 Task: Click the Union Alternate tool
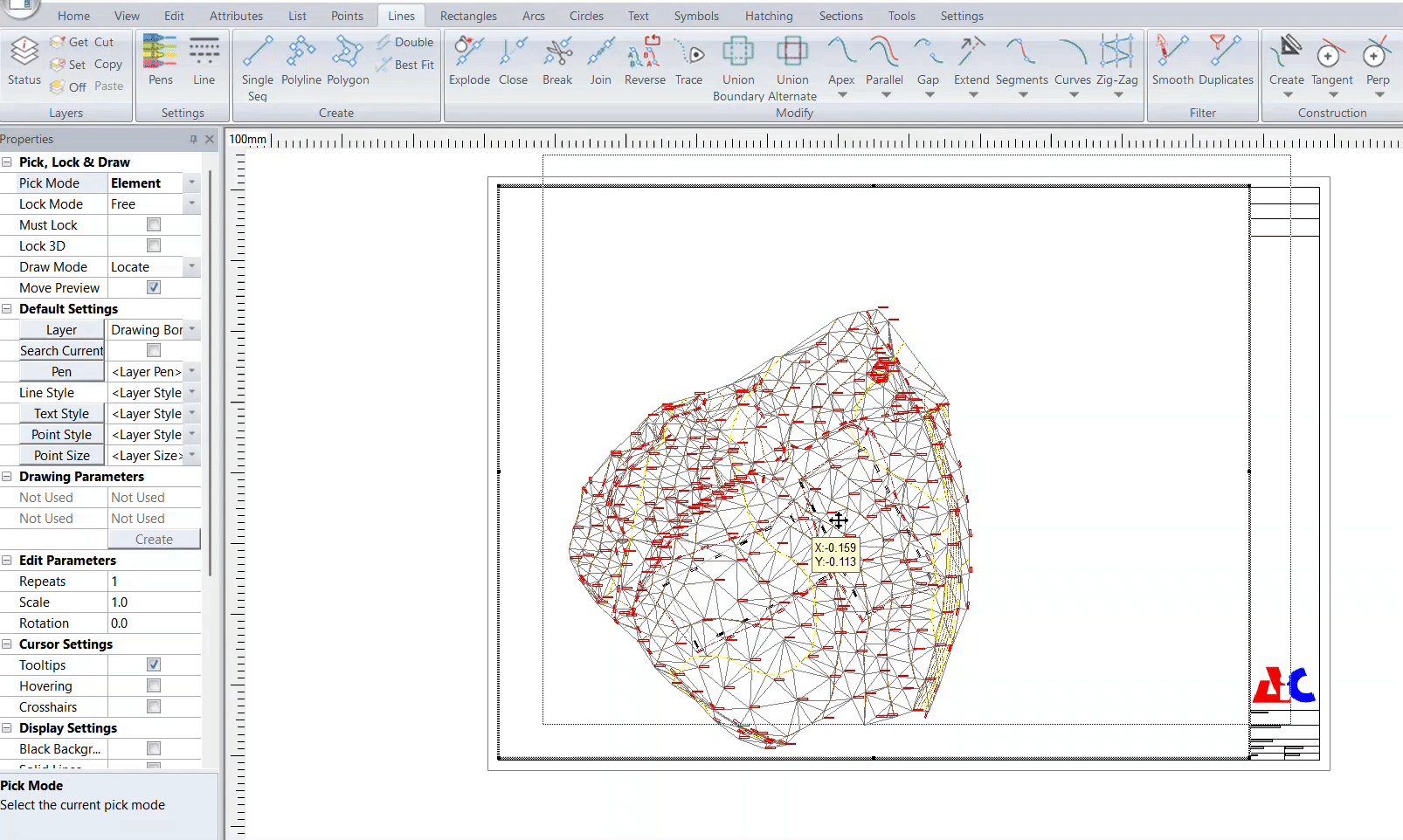tap(792, 69)
